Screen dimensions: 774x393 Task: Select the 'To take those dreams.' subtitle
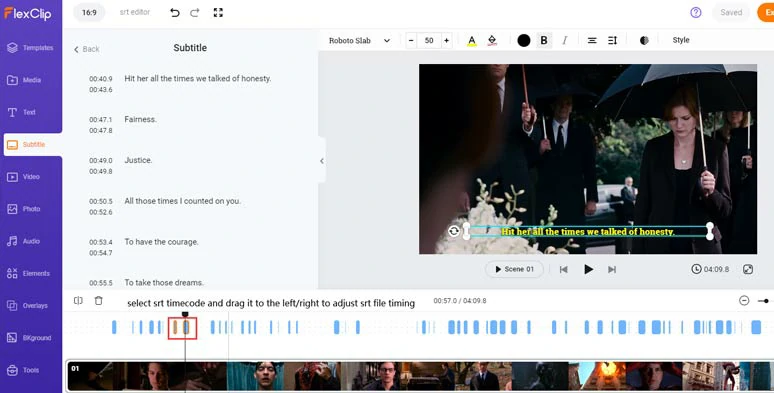(x=164, y=283)
